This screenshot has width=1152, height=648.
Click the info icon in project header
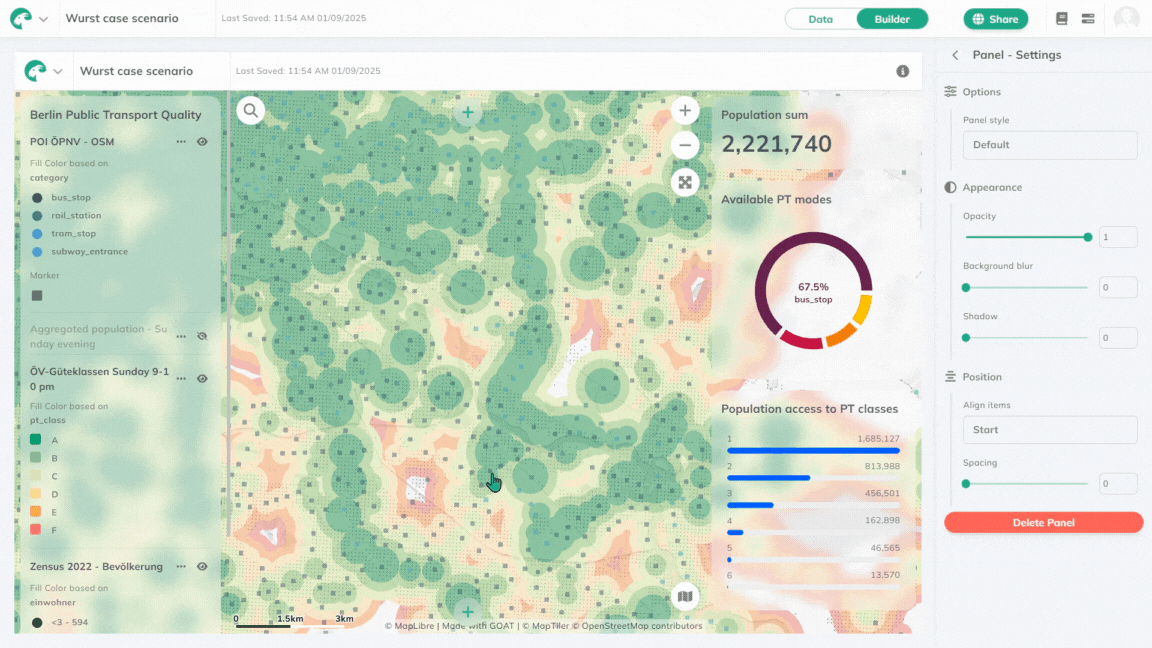[902, 71]
